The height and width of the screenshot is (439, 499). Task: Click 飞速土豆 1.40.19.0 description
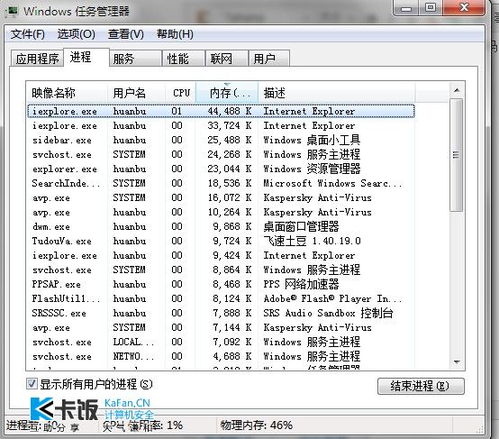coord(312,241)
